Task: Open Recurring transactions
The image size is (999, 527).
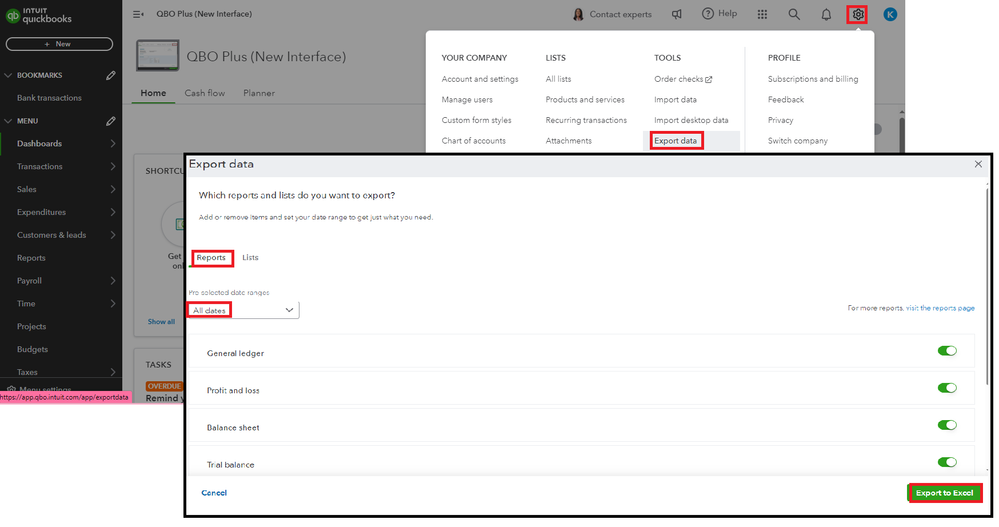Action: tap(586, 120)
